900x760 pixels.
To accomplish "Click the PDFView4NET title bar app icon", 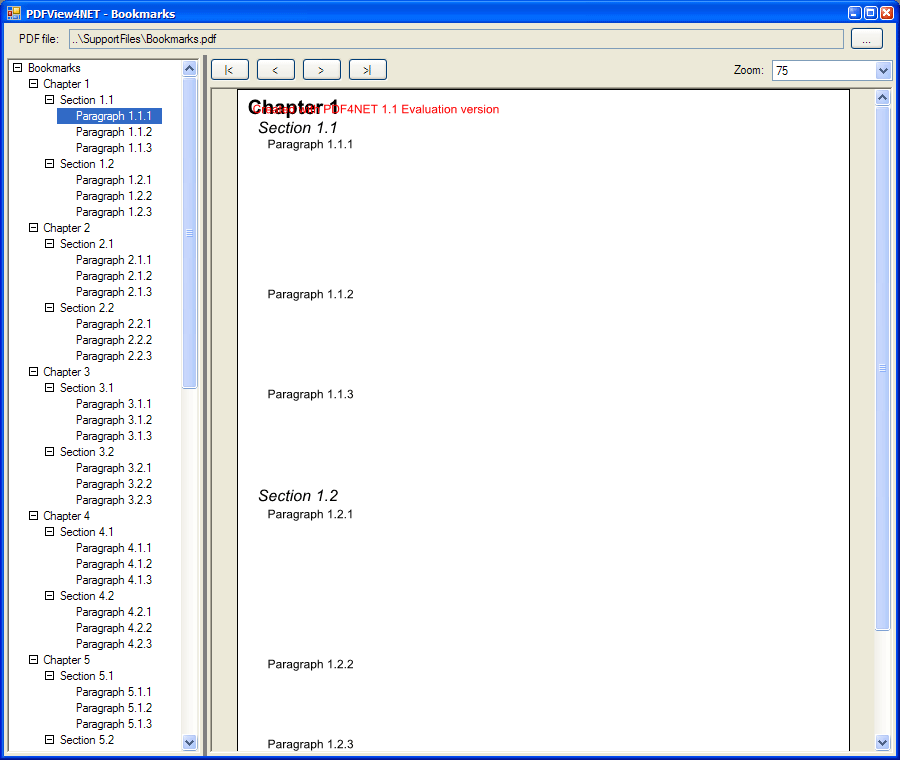I will (x=13, y=13).
